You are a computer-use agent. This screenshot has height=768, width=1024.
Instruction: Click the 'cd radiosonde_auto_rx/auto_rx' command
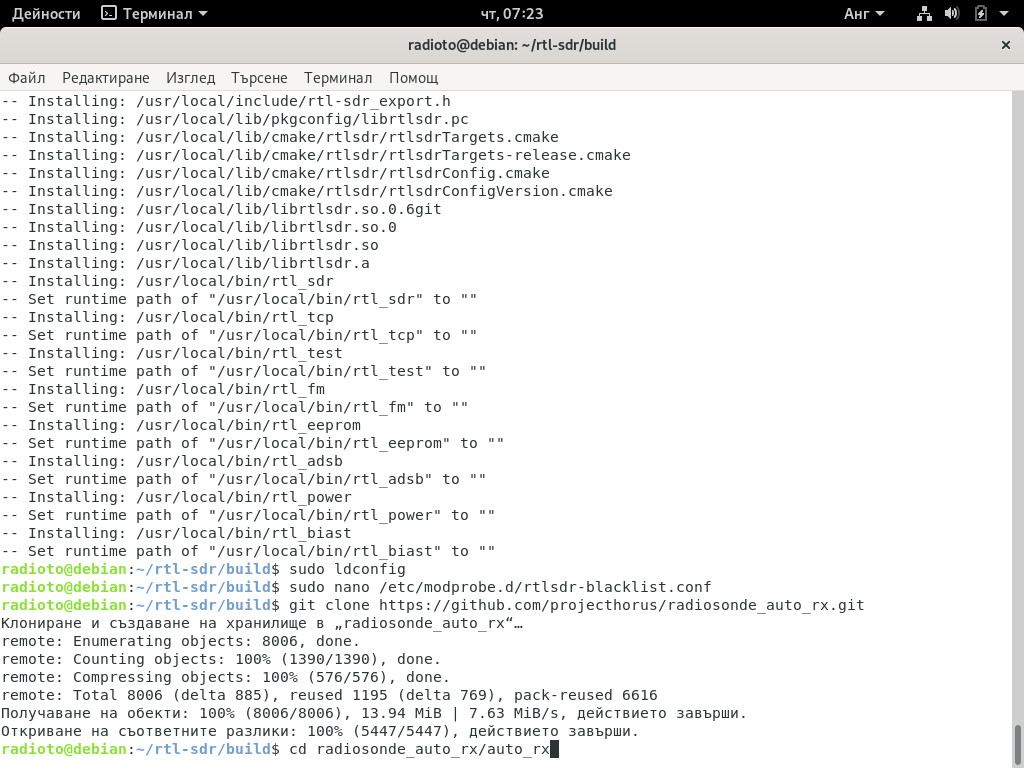click(x=419, y=749)
